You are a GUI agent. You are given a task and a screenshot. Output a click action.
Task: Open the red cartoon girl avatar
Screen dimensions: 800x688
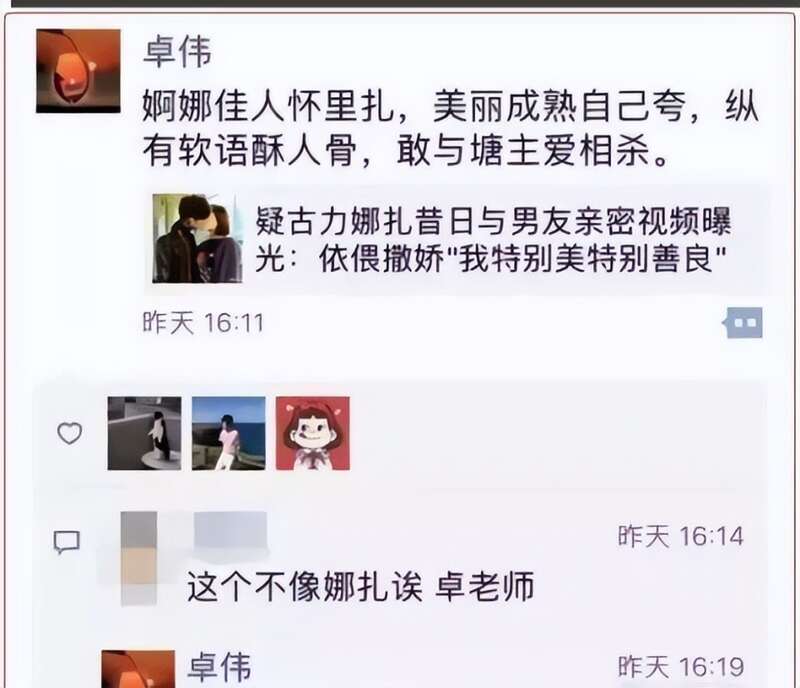tap(313, 433)
